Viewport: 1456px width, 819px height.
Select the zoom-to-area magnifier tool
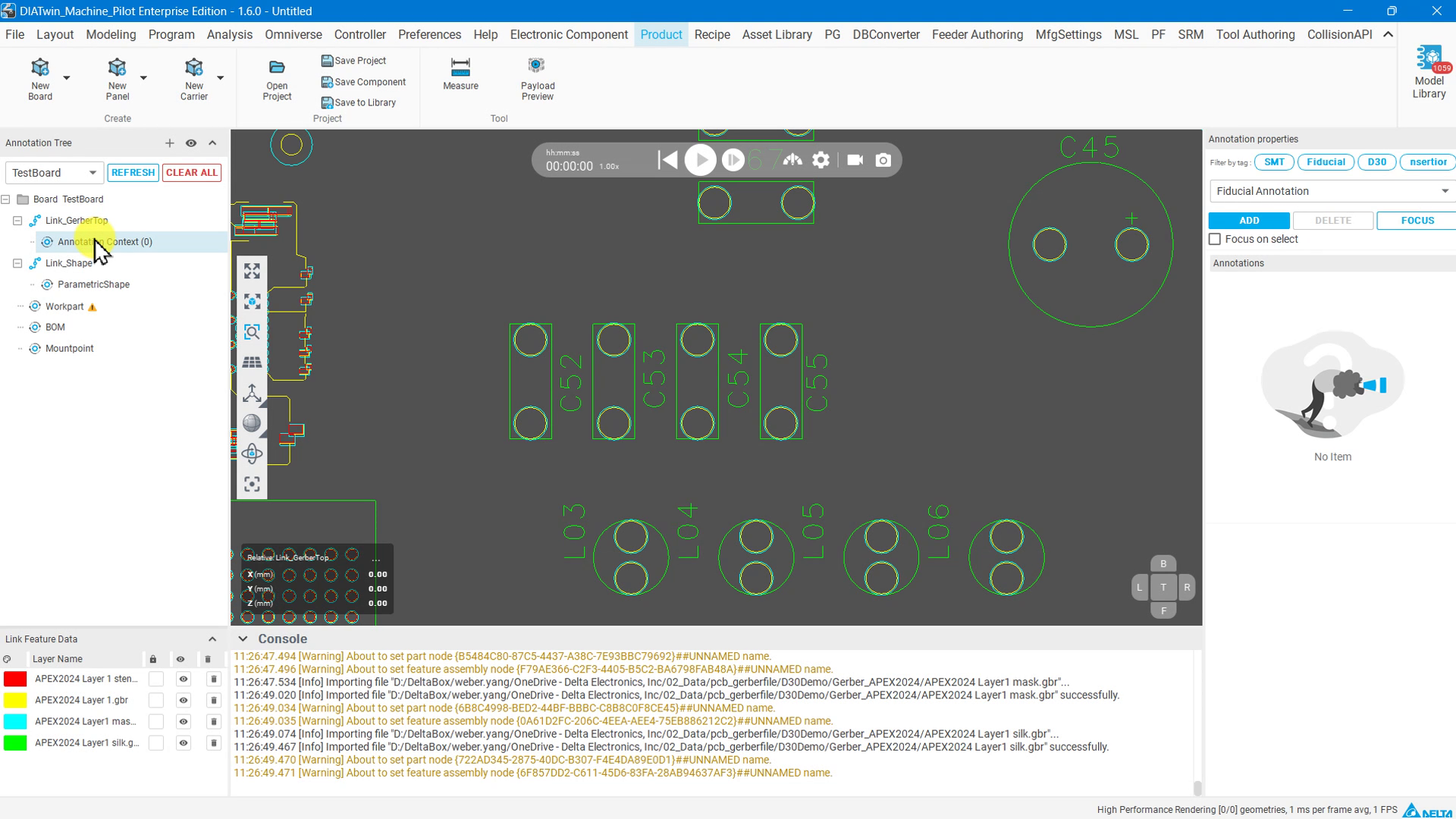[x=252, y=332]
